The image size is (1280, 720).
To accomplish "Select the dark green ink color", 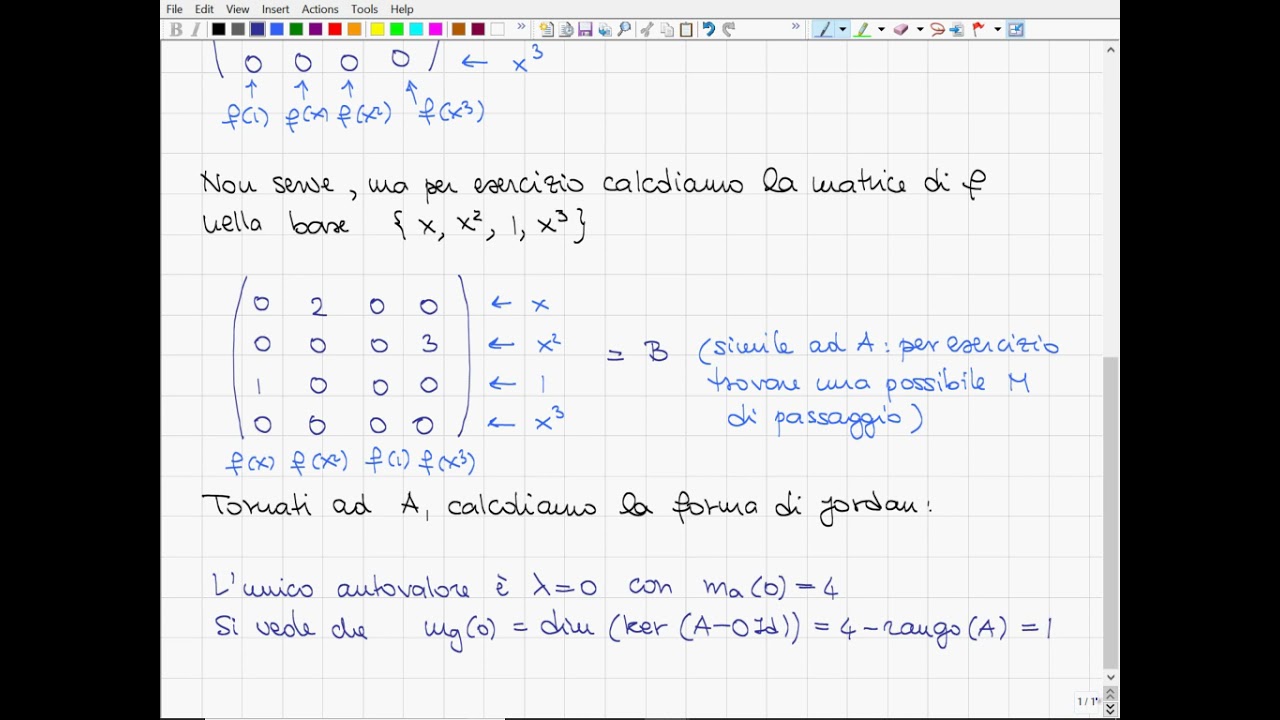I will pos(296,29).
